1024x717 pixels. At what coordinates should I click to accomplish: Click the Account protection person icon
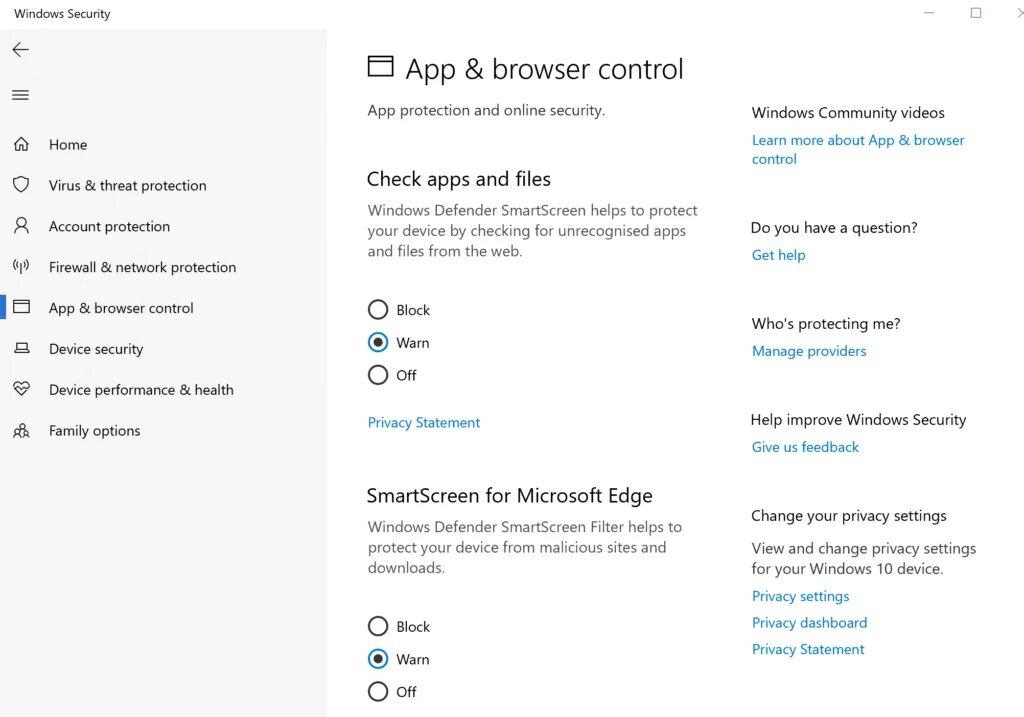[21, 226]
